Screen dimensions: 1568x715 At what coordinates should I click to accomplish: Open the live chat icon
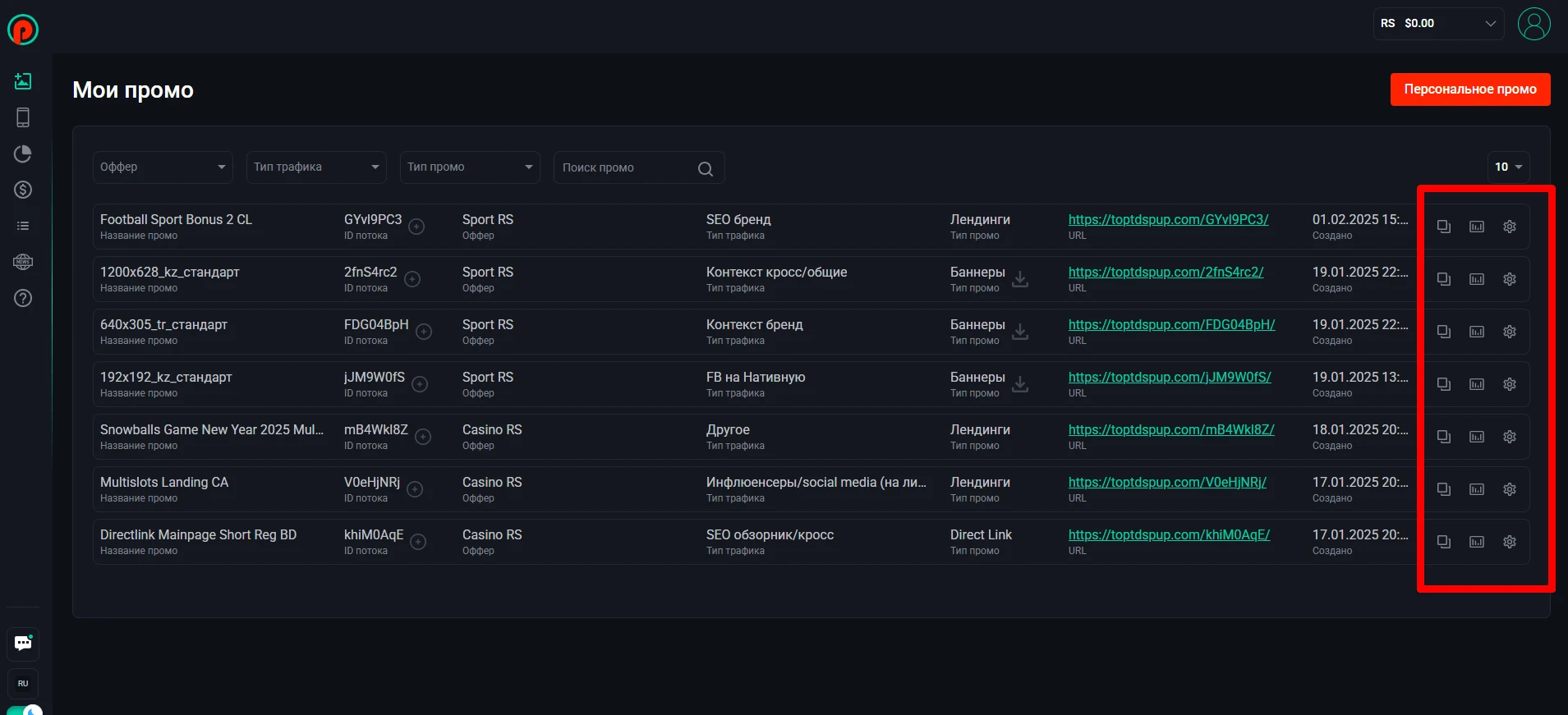click(x=23, y=644)
